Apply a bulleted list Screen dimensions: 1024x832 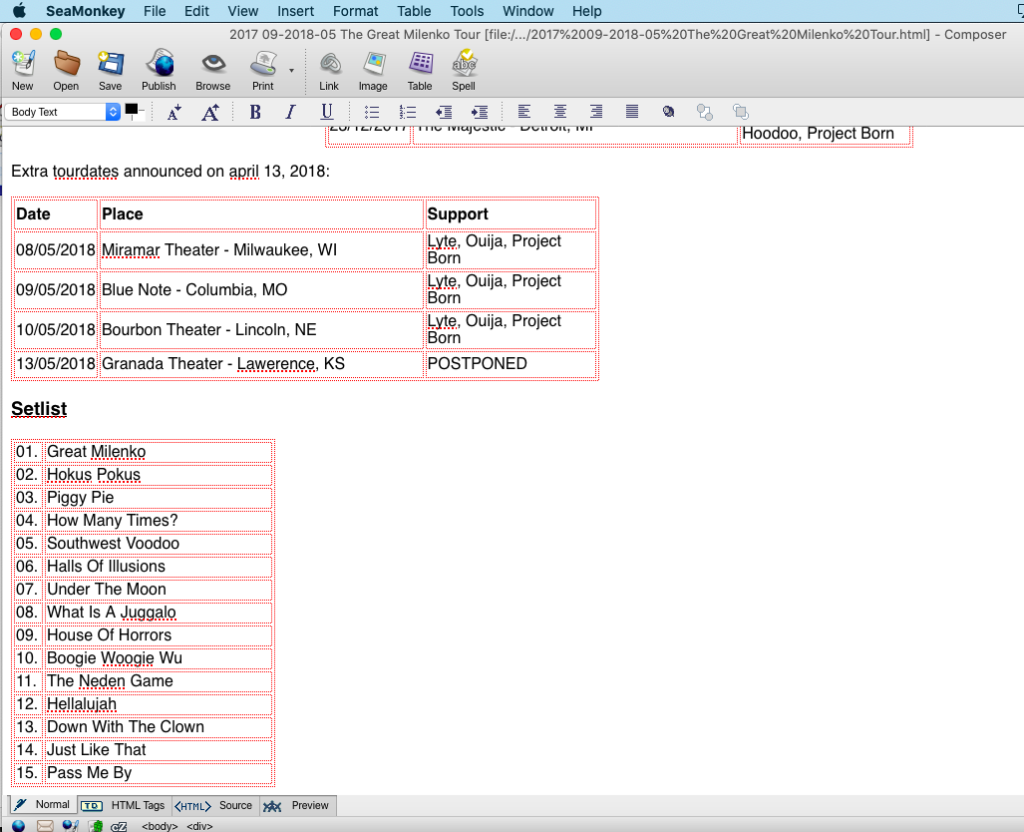tap(372, 112)
